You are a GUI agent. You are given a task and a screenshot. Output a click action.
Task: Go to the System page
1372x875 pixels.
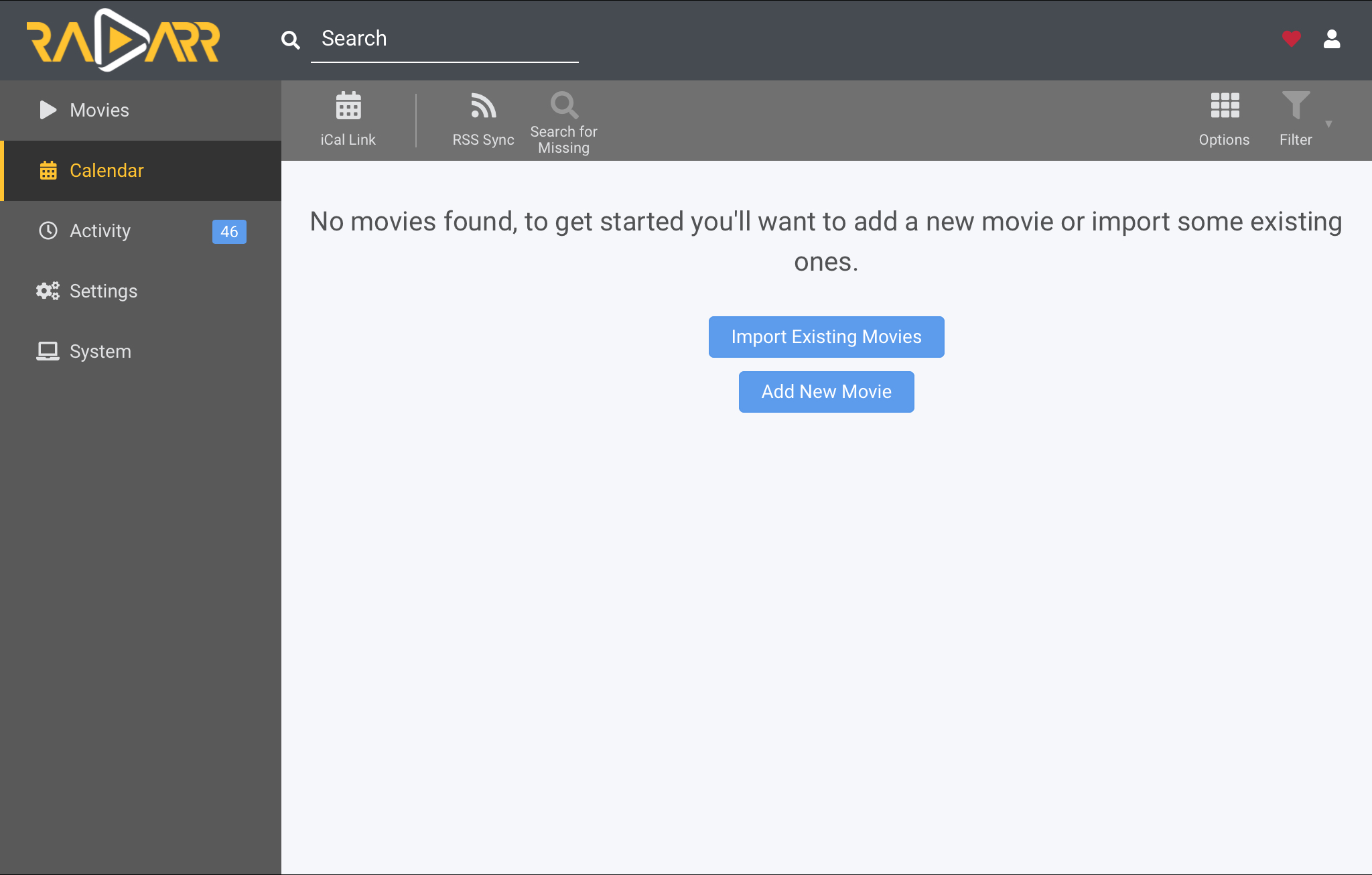pos(100,351)
